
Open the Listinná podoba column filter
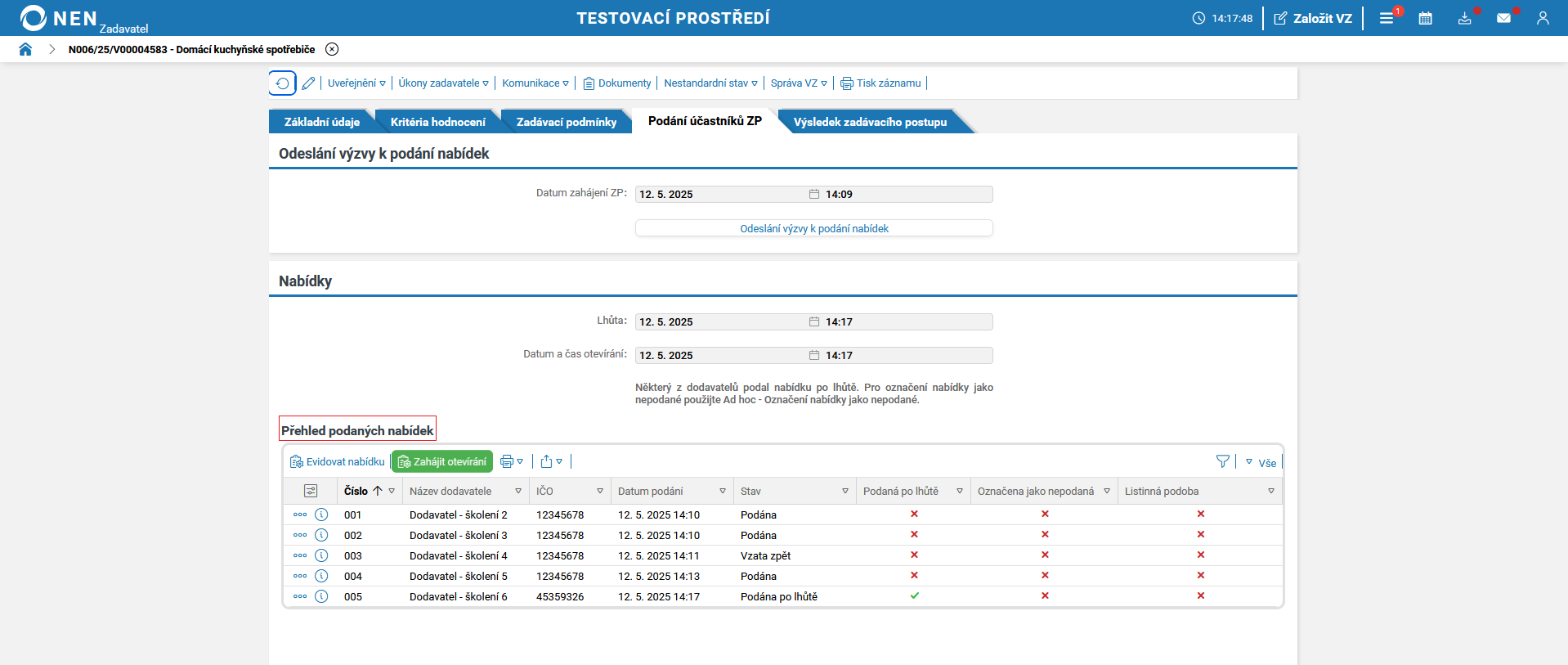click(1271, 492)
